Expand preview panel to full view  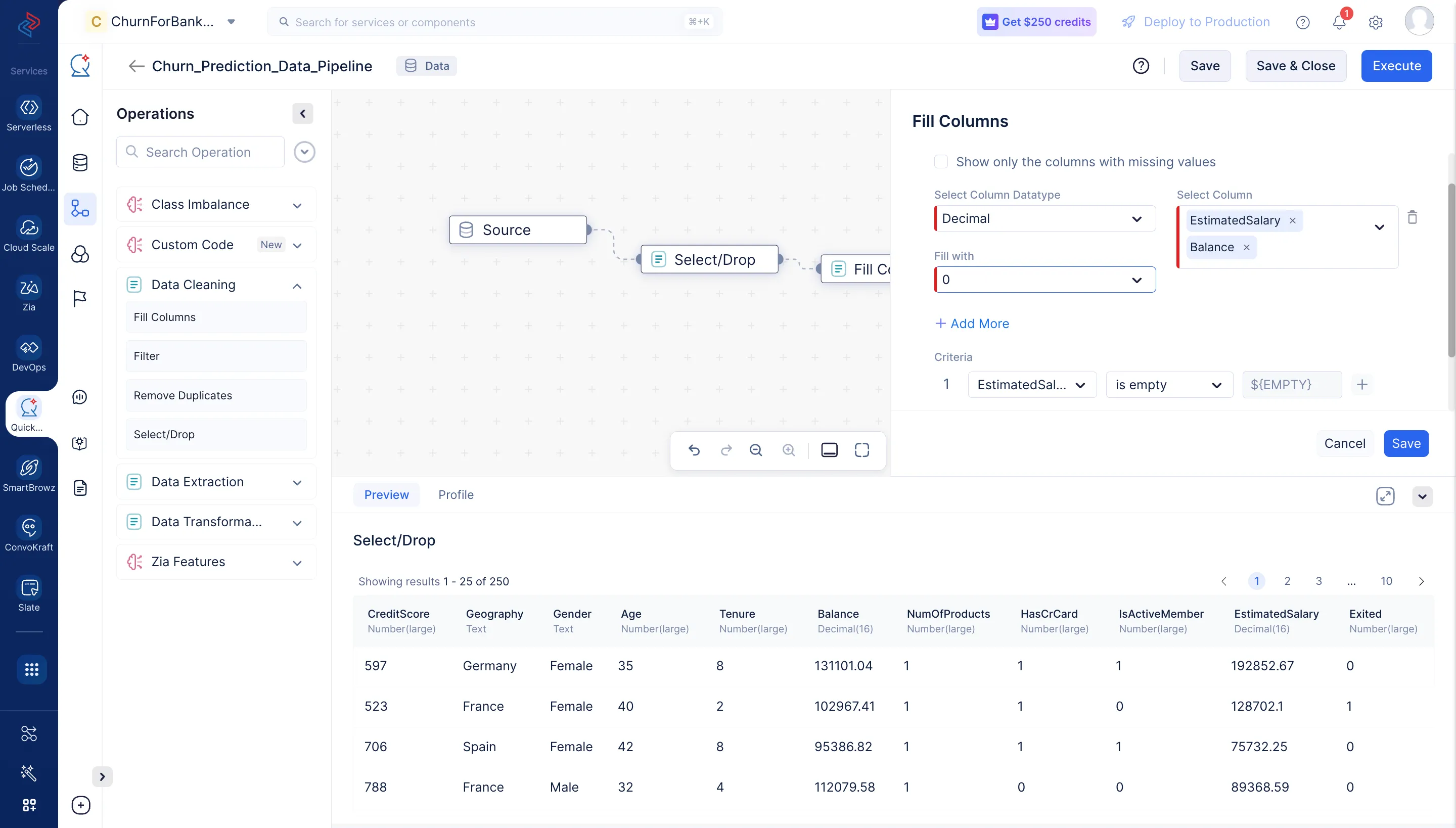tap(1385, 496)
